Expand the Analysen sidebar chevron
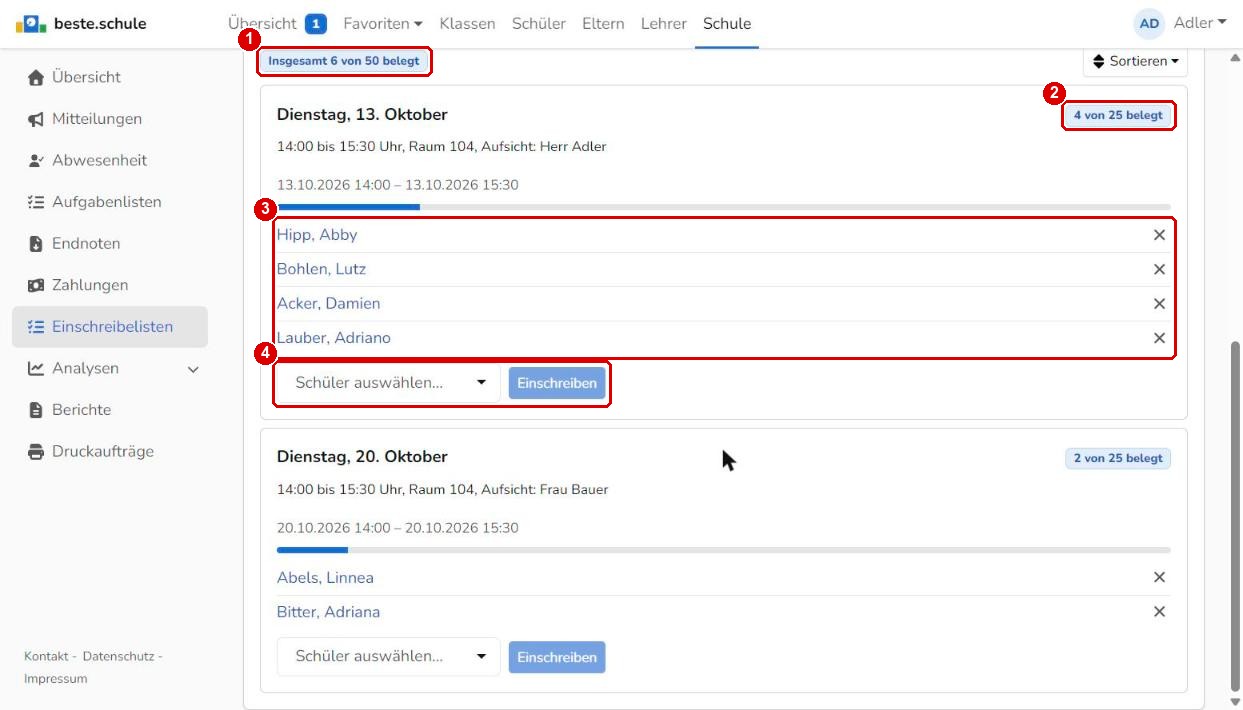The image size is (1243, 710). pos(193,369)
